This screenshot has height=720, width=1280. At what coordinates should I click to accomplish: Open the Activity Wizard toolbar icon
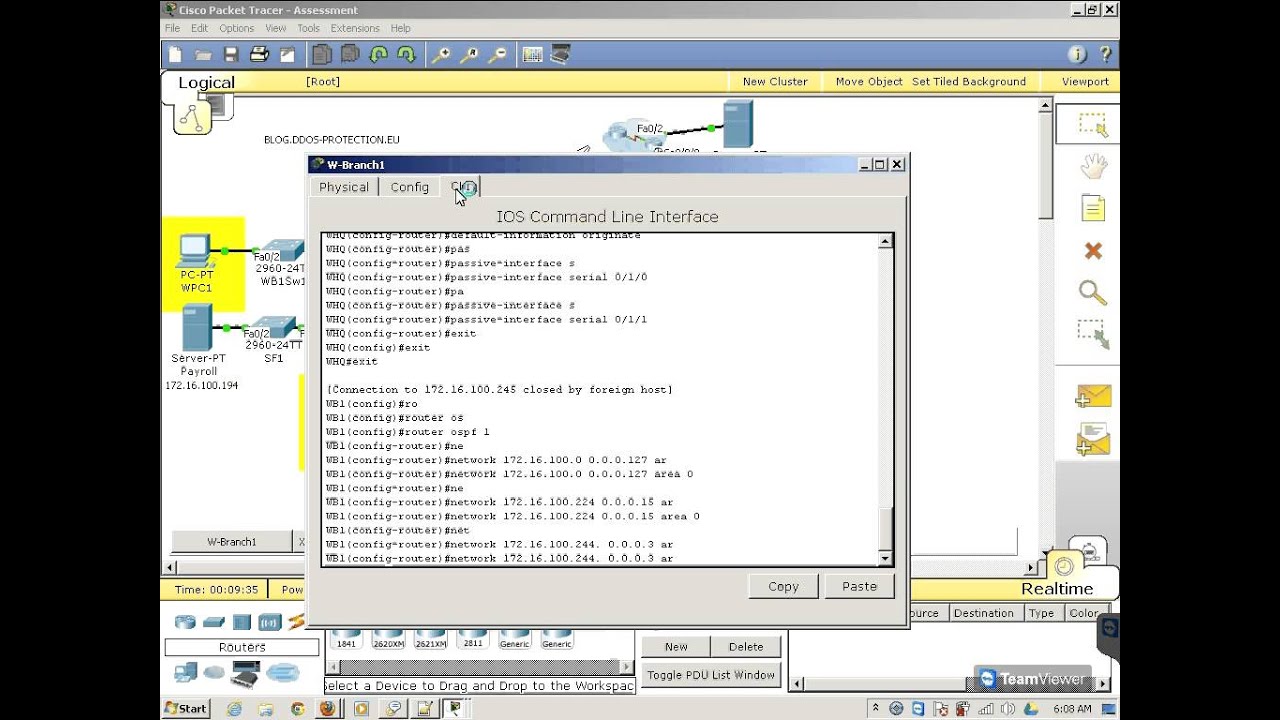tap(287, 55)
